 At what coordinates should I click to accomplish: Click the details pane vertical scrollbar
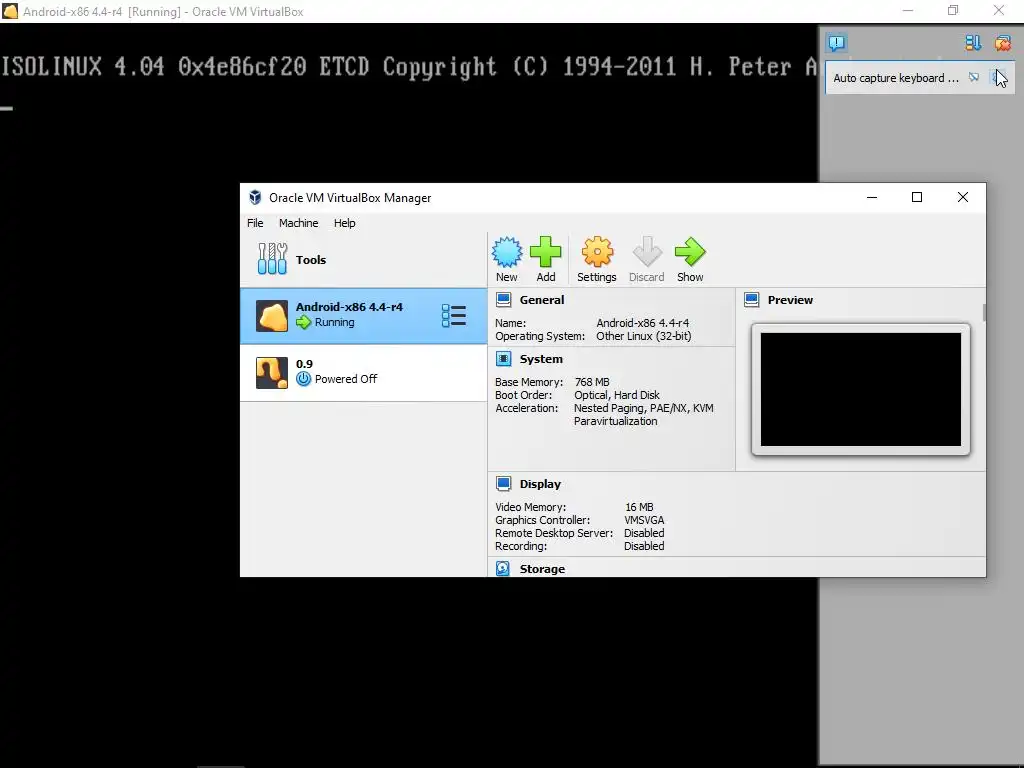pos(984,312)
